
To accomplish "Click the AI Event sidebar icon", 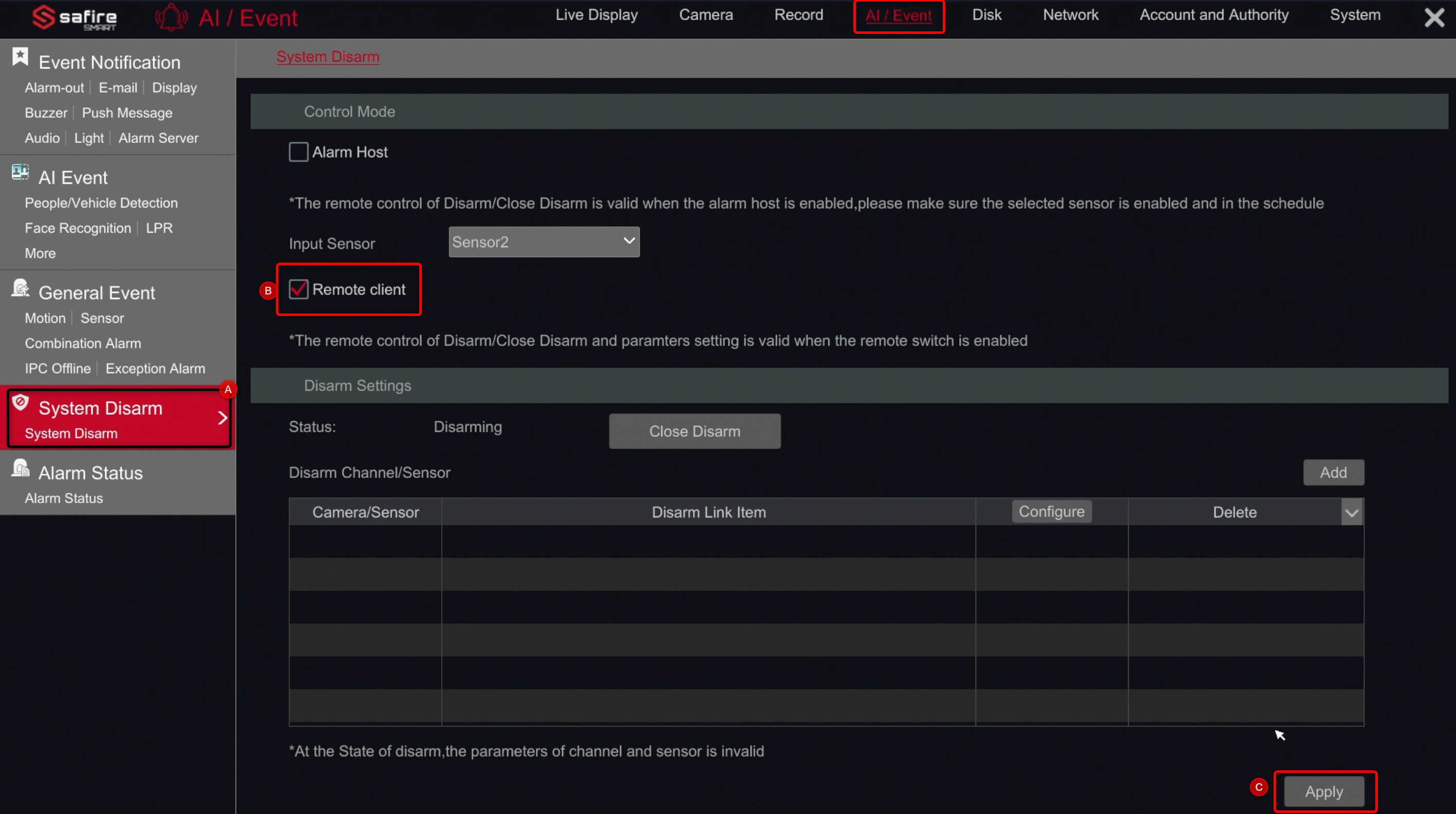I will (21, 172).
